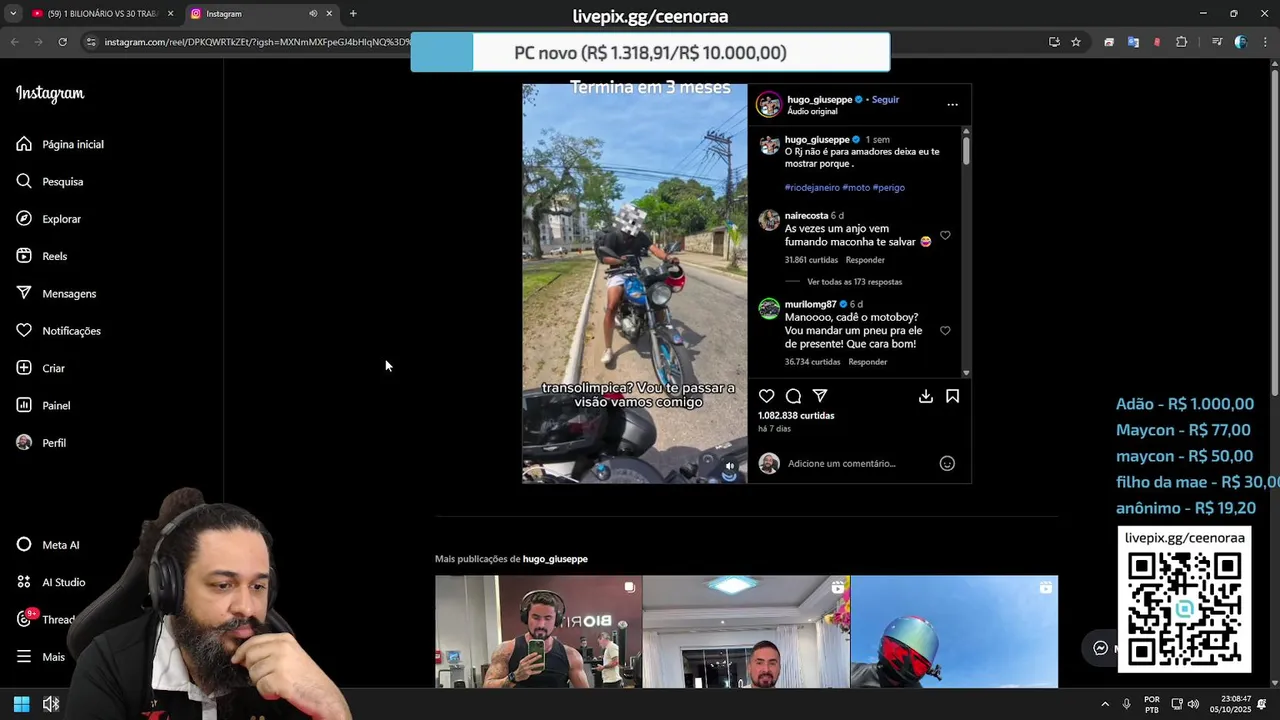Like nairecosta's comment
Image resolution: width=1280 pixels, height=720 pixels.
pos(945,236)
